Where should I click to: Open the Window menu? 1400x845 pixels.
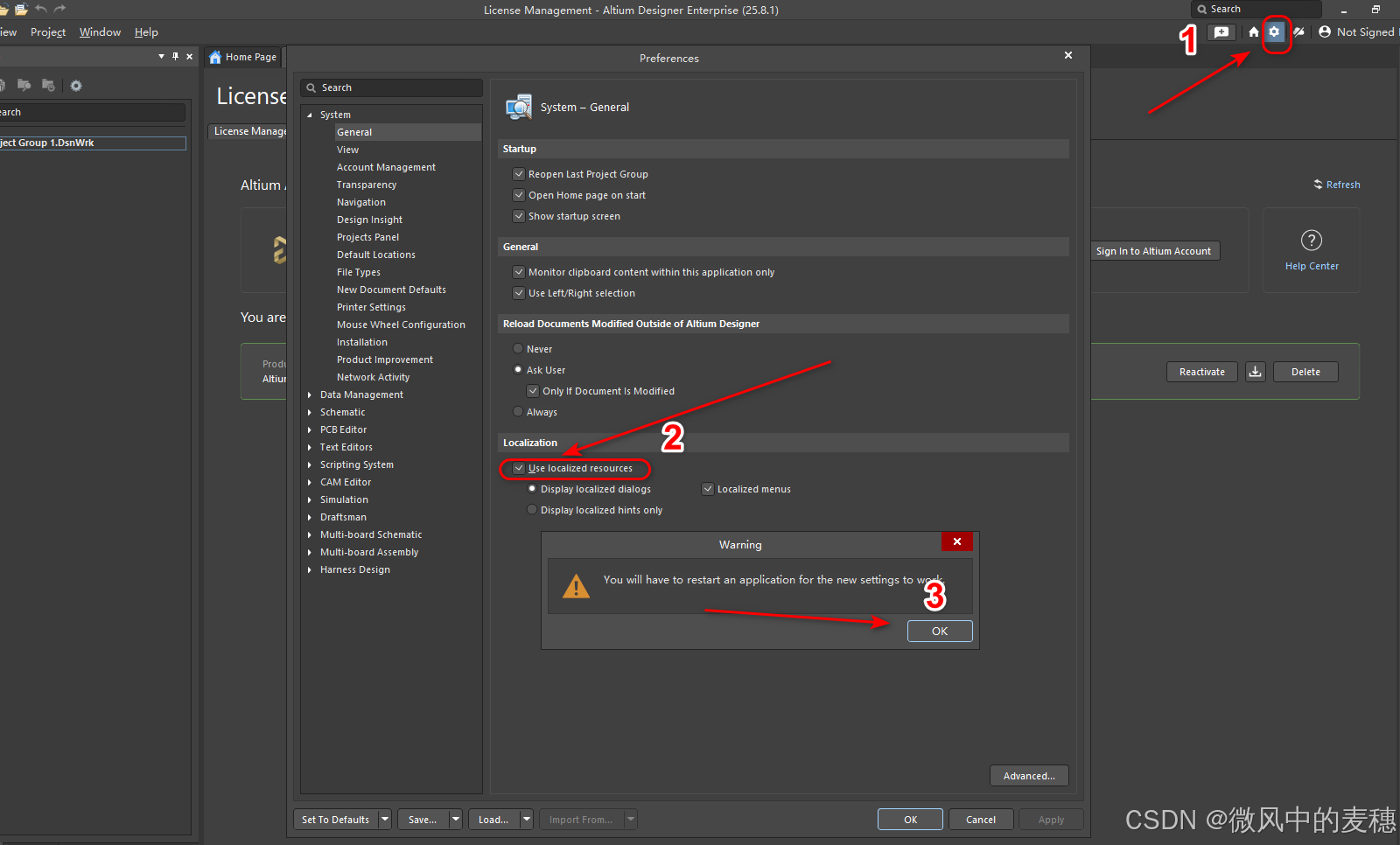tap(100, 32)
